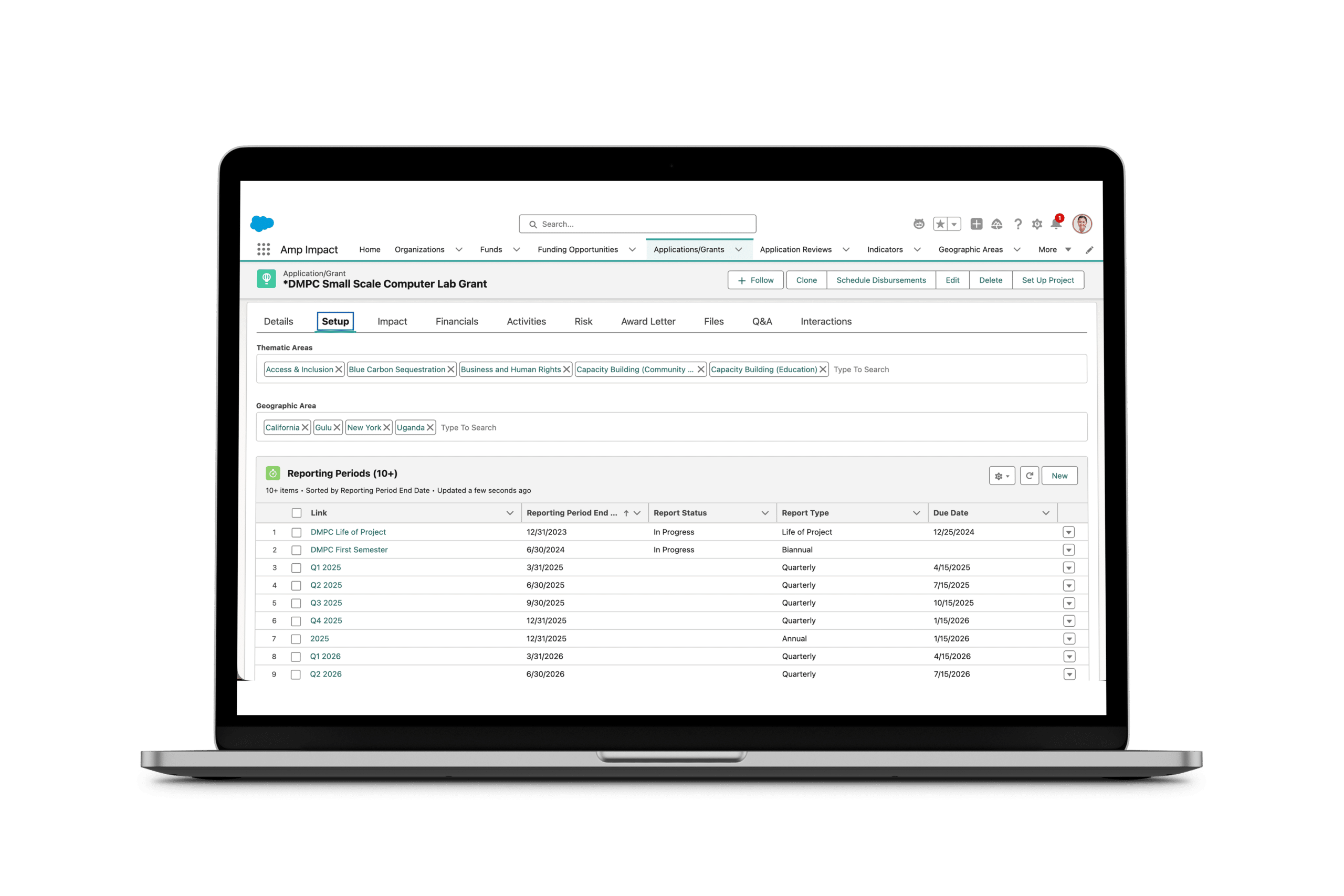Open the Report Type column dropdown
Viewport: 1344px width, 896px height.
tap(916, 513)
